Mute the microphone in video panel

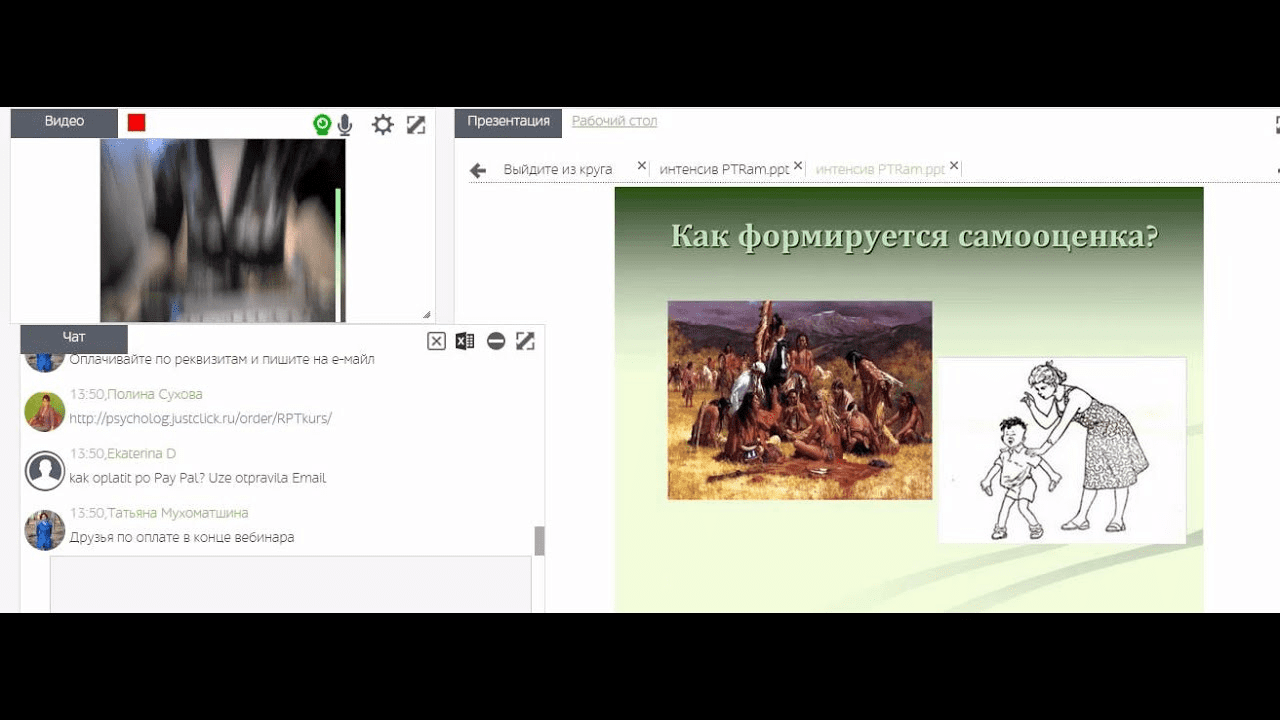[345, 125]
